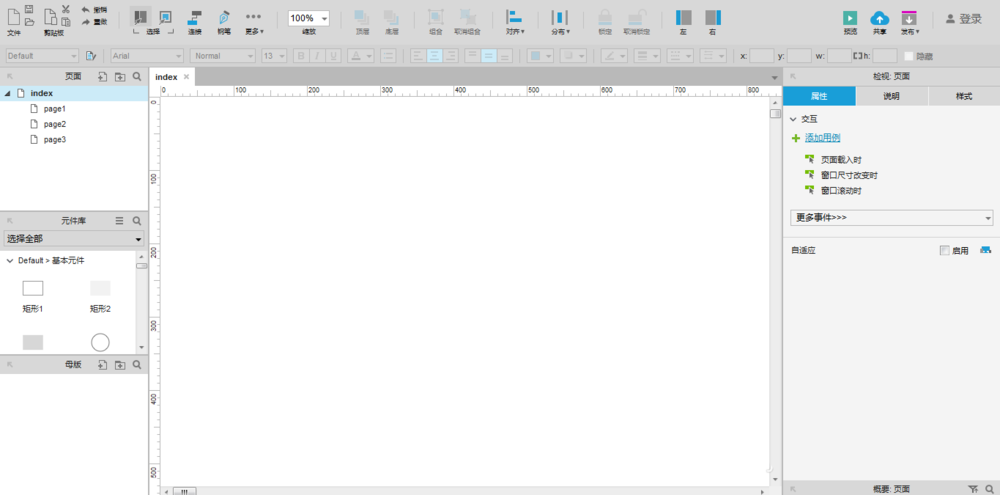Check the 隐藏 hidden checkbox

coord(909,56)
